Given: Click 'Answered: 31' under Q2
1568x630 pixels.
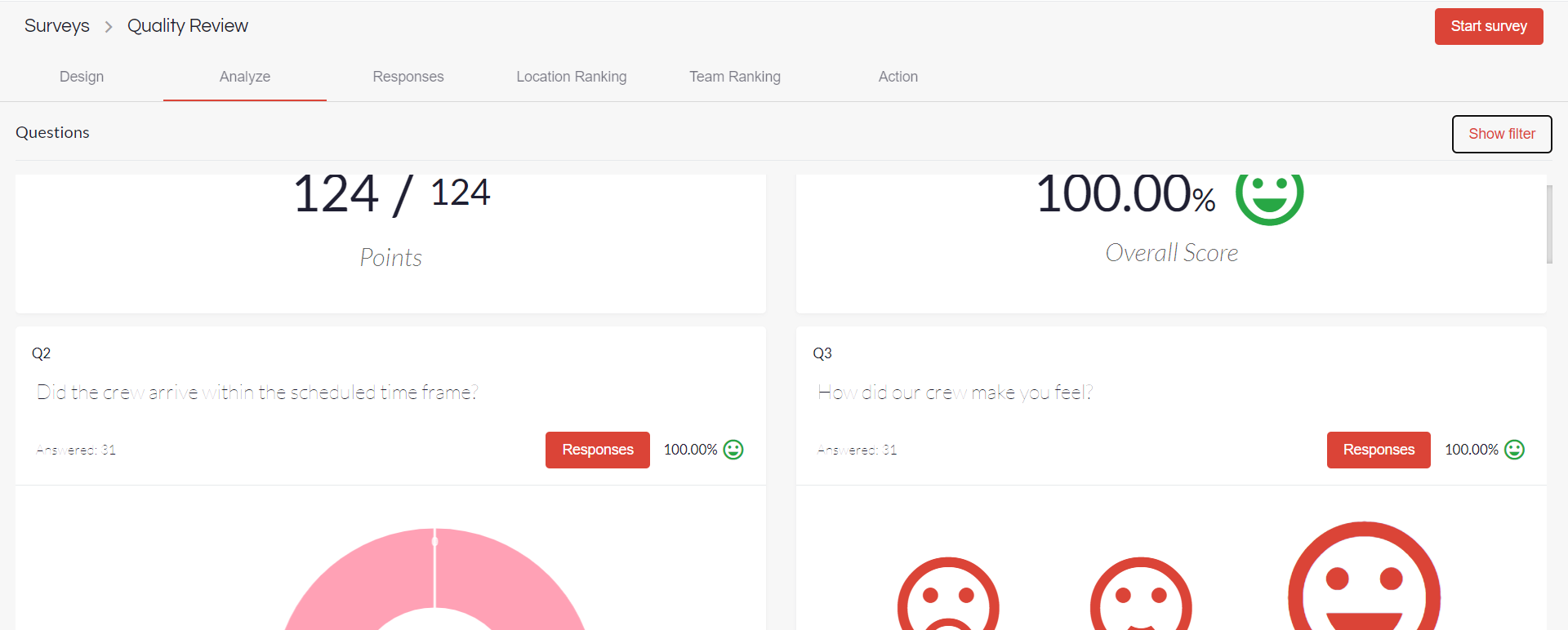Looking at the screenshot, I should pos(76,450).
